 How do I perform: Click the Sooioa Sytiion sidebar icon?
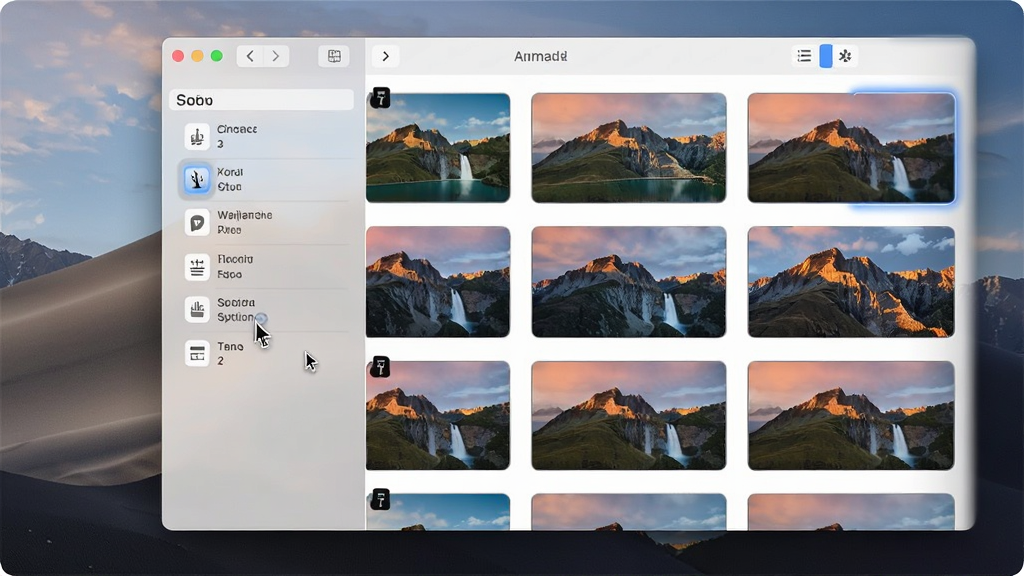point(197,310)
